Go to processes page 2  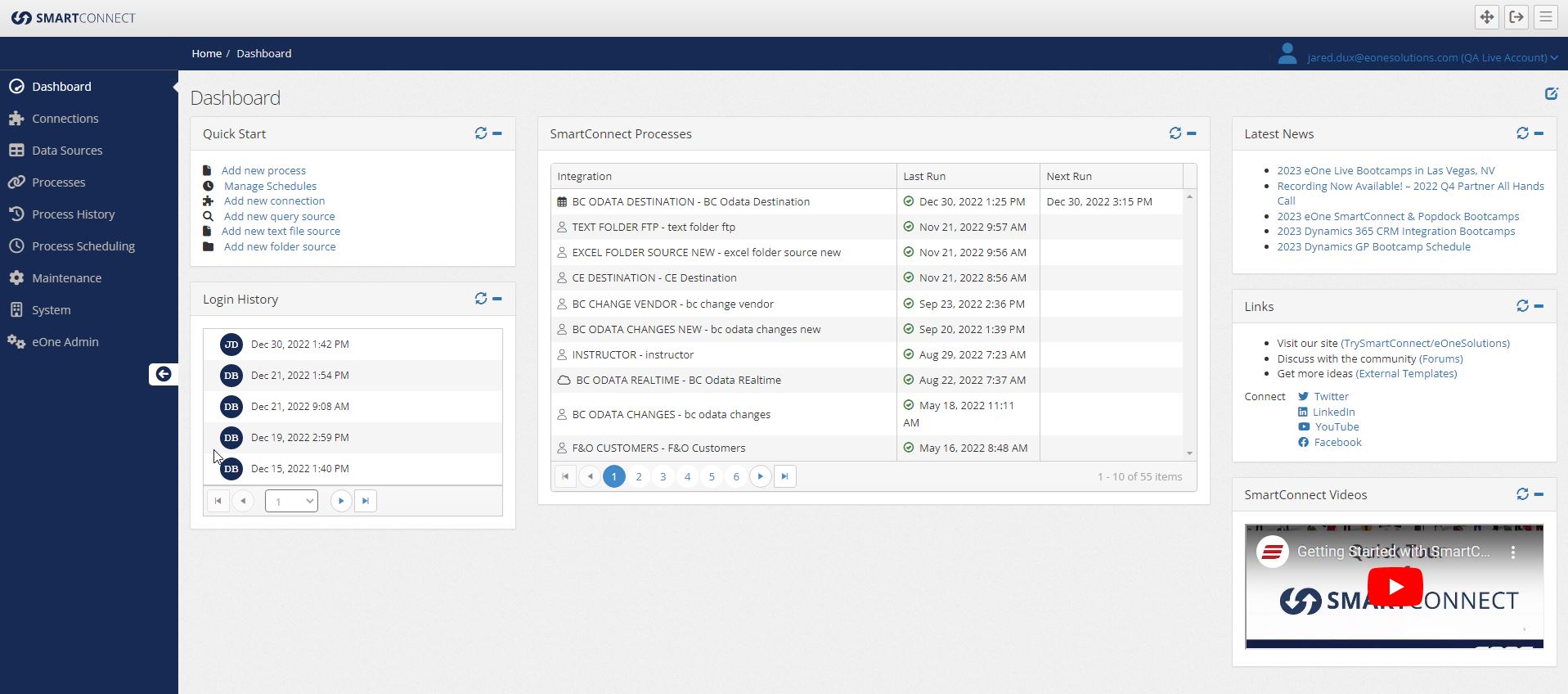click(x=639, y=476)
